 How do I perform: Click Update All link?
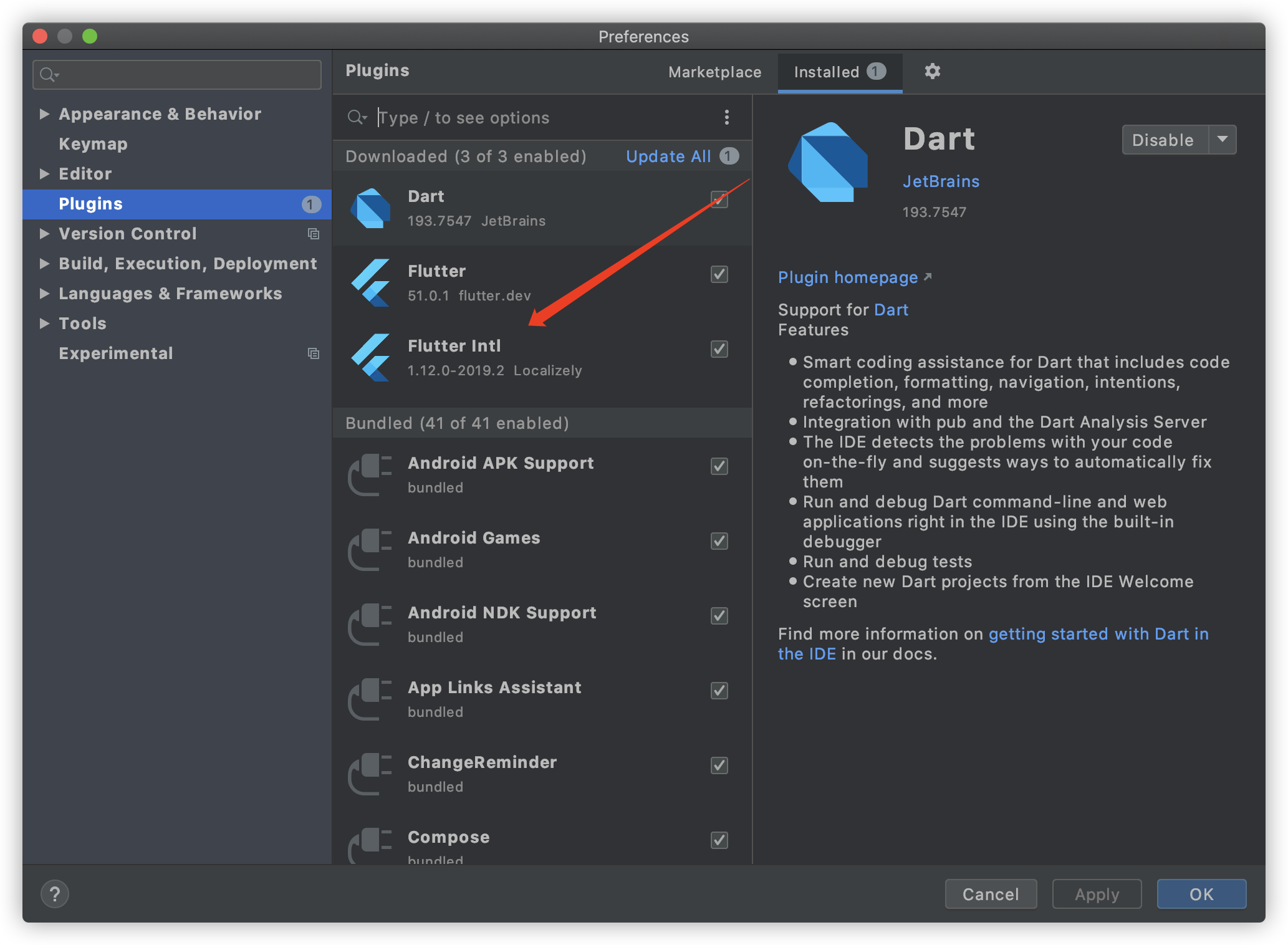pyautogui.click(x=668, y=156)
